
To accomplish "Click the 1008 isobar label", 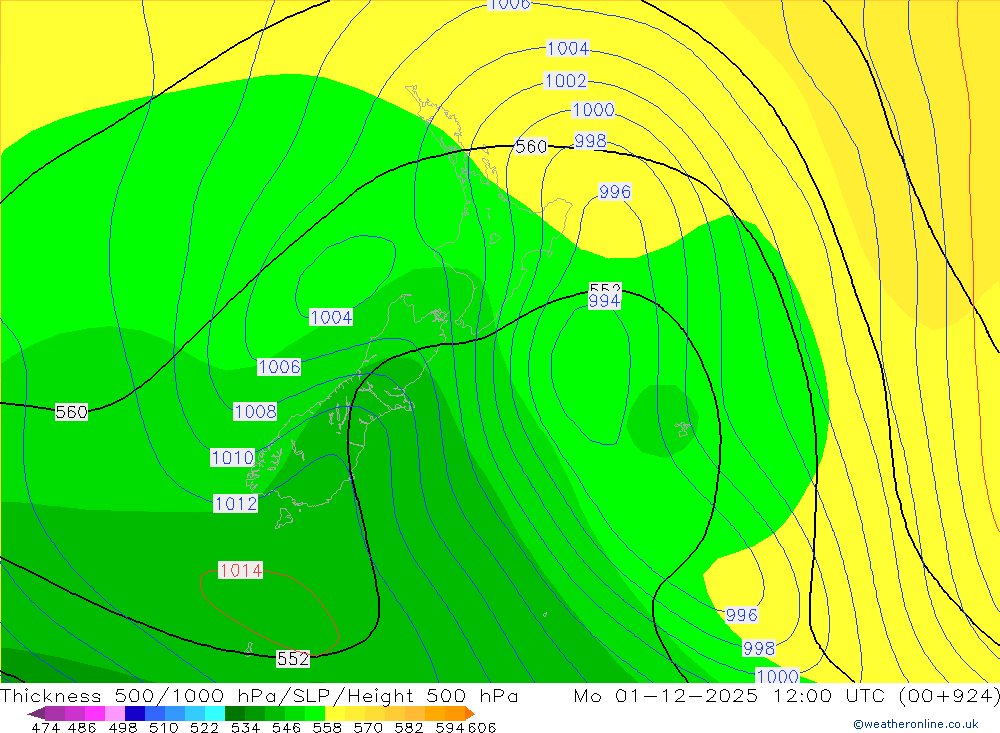I will coord(255,411).
